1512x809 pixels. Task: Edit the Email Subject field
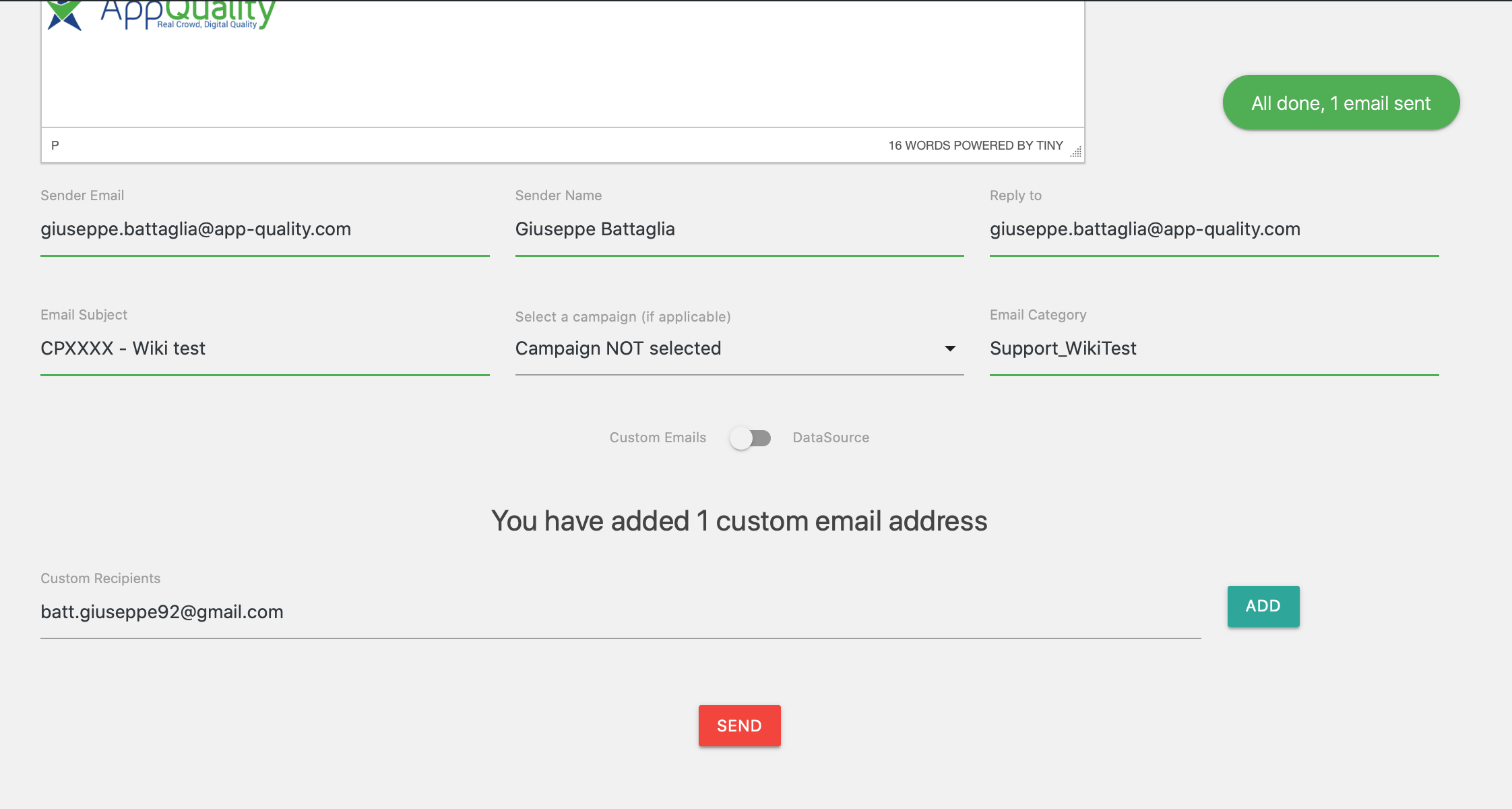[x=265, y=349]
